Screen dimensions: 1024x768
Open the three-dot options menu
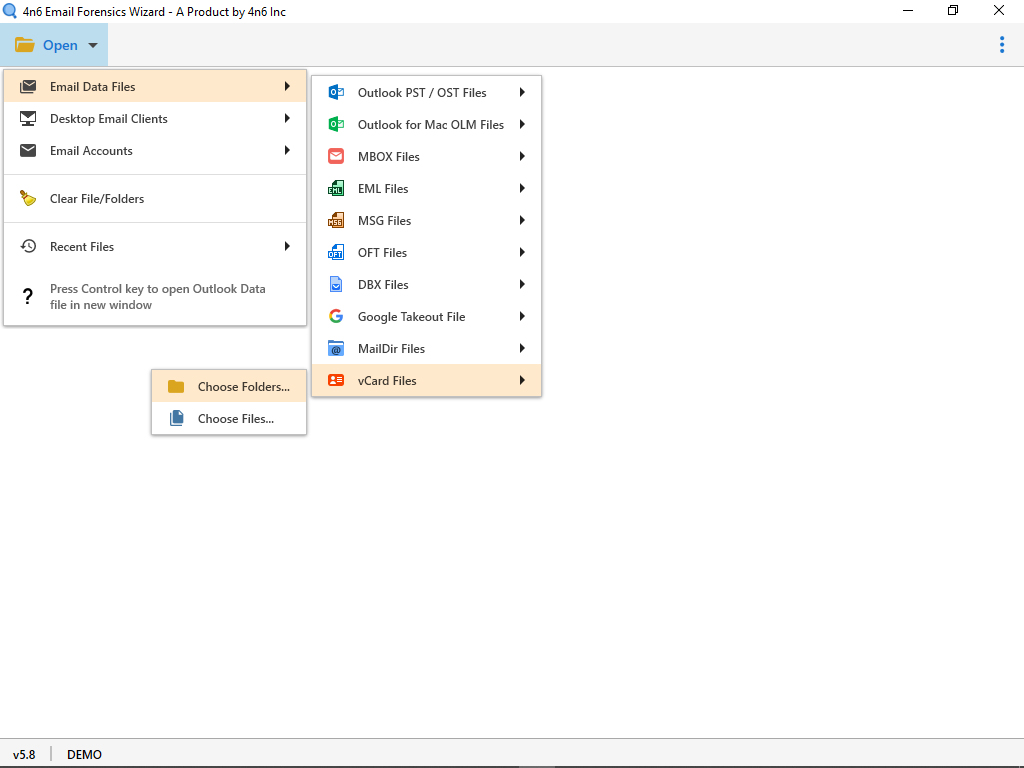(1002, 44)
